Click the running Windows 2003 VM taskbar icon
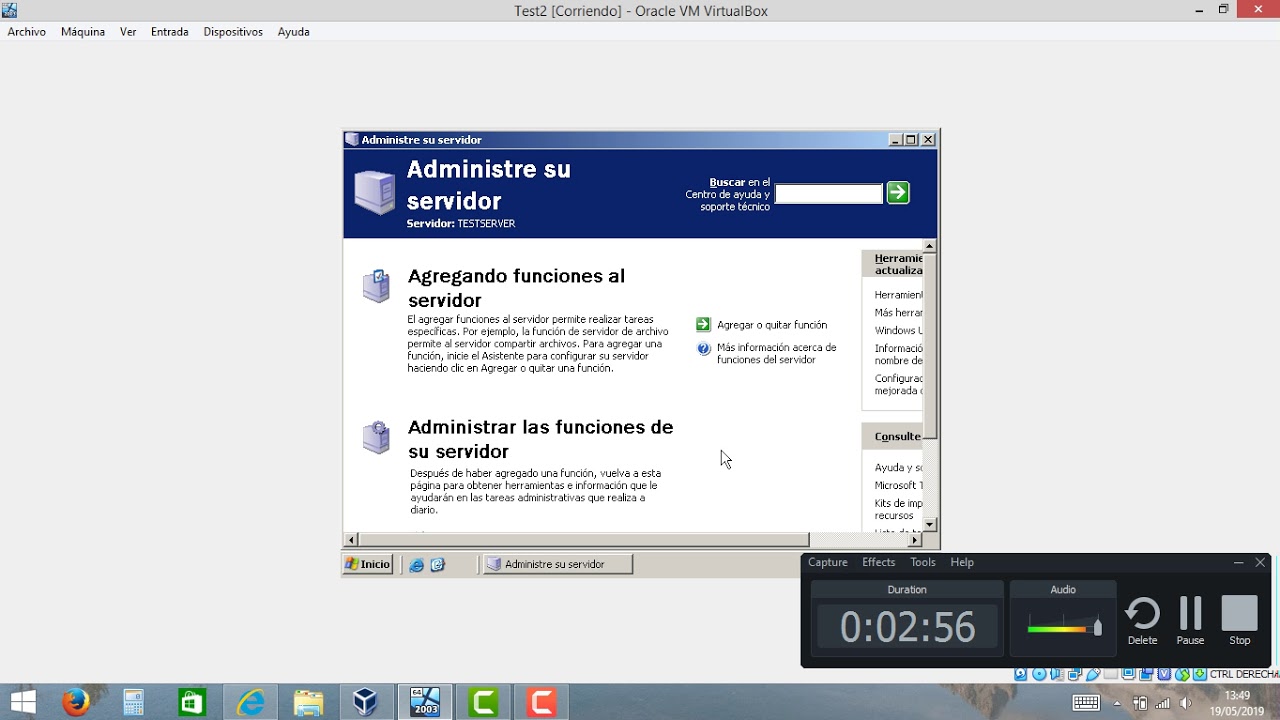 point(425,702)
